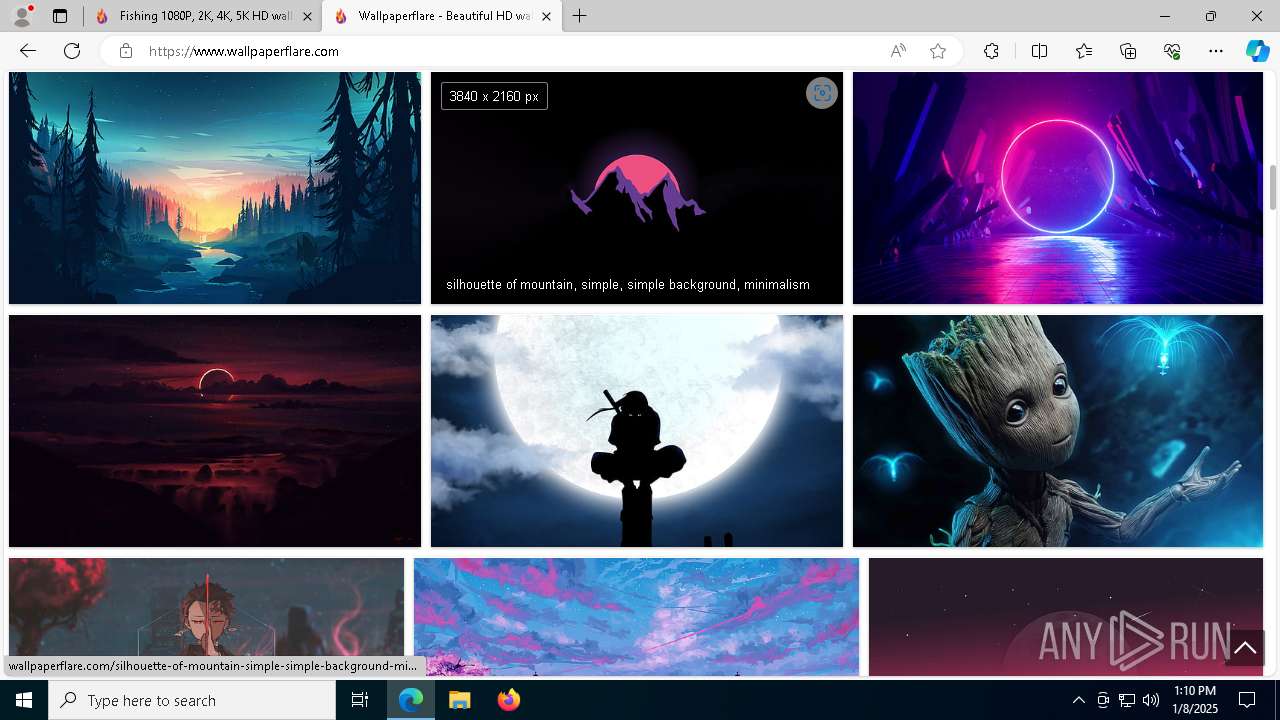This screenshot has width=1280, height=720.
Task: Click the silhouette of mountain caption link
Action: point(628,285)
